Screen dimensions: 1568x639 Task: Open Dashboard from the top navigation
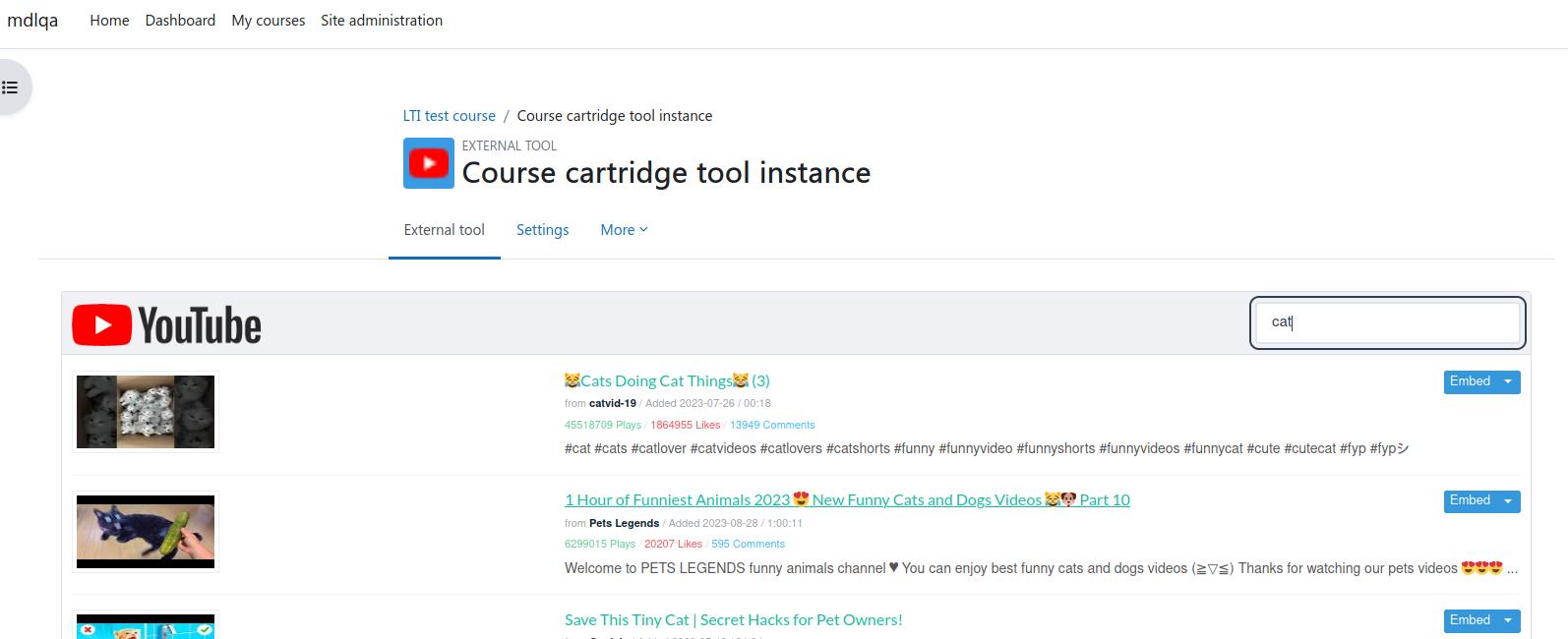(x=180, y=20)
